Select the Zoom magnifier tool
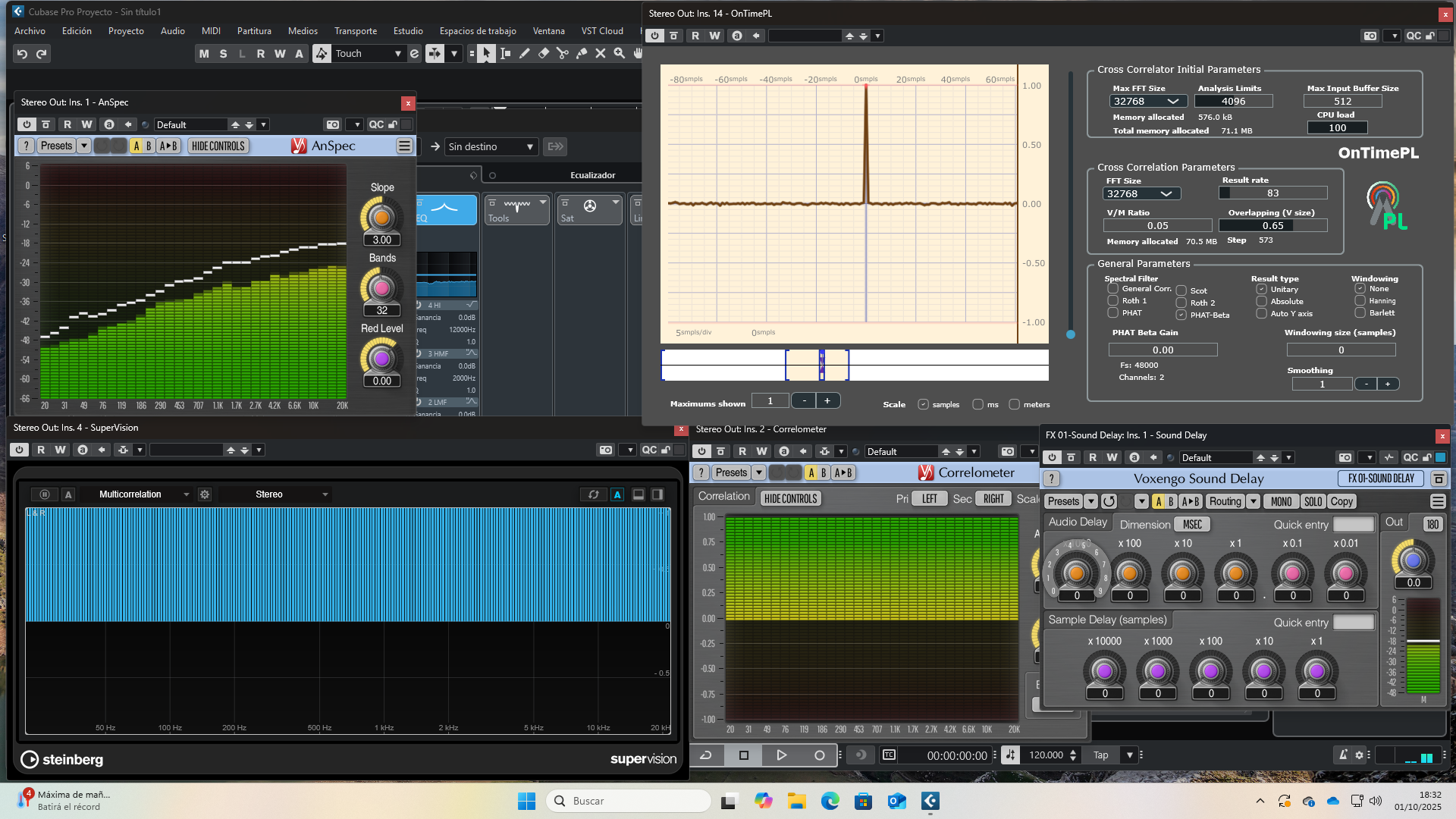 (x=619, y=53)
